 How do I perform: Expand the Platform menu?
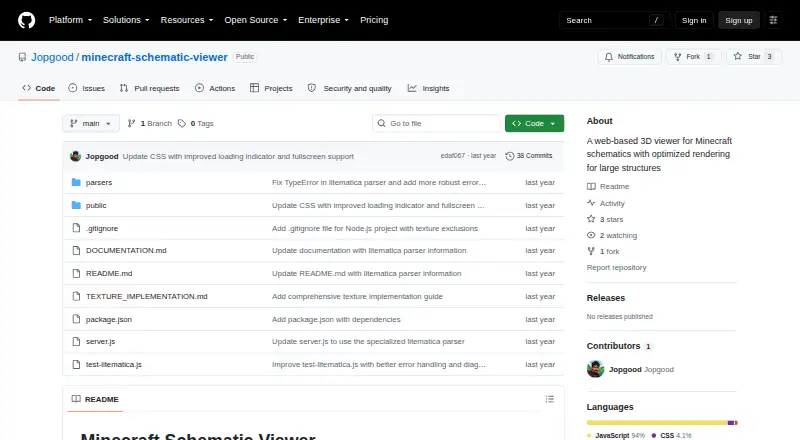(x=70, y=20)
